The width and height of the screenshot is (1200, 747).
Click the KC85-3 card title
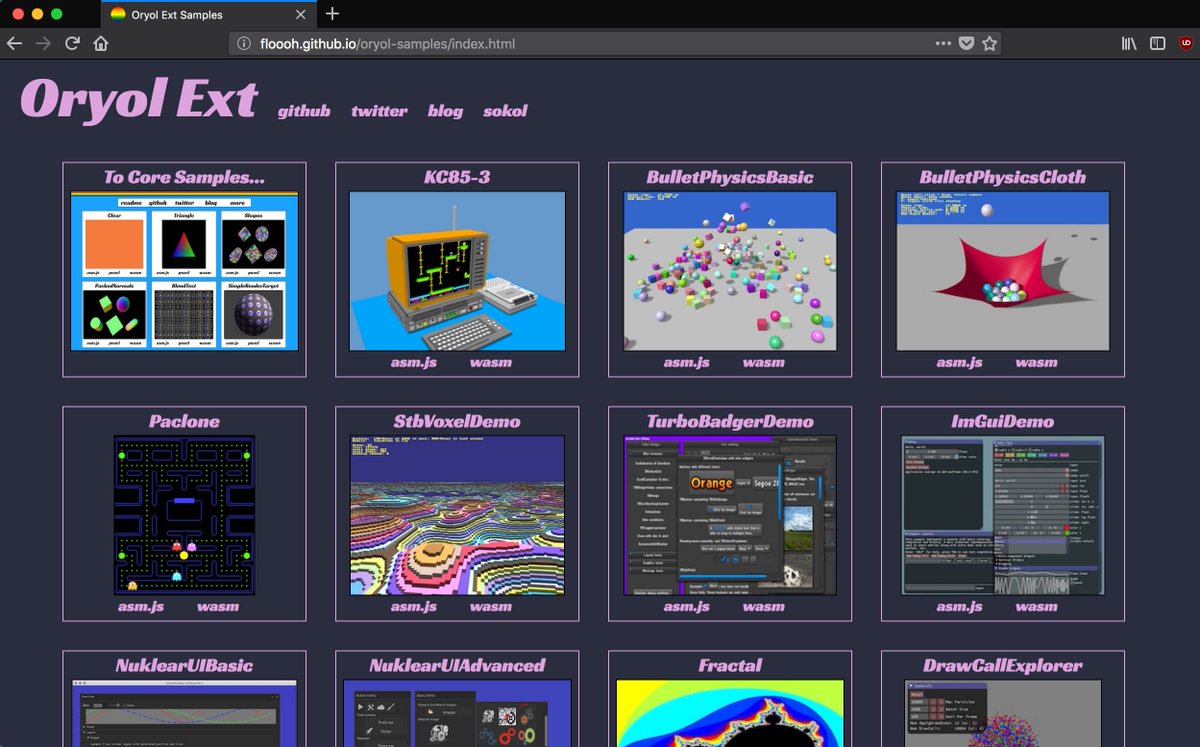click(457, 177)
